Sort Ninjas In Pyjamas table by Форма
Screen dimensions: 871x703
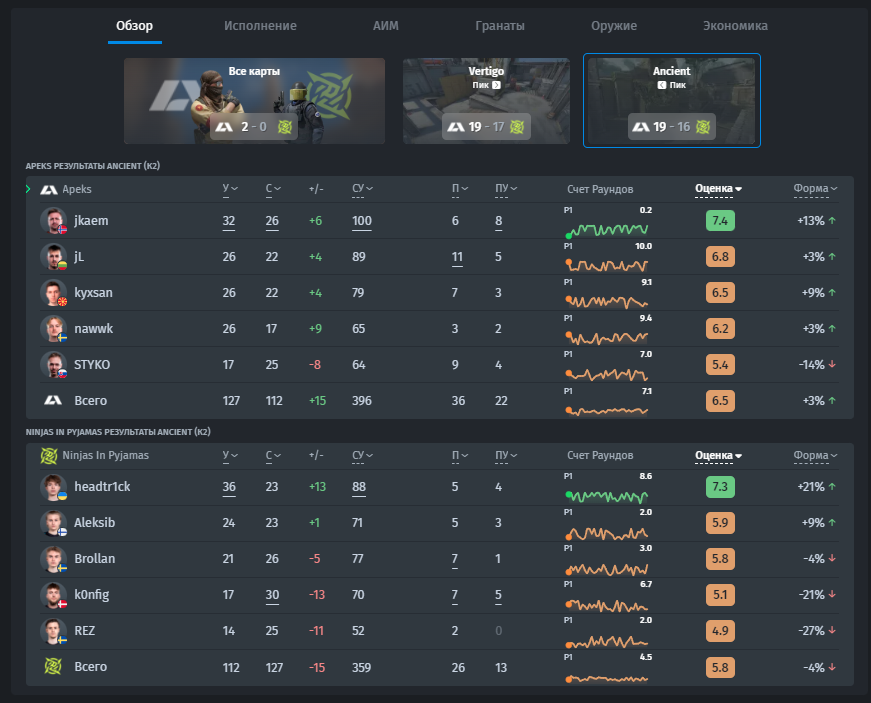click(815, 456)
